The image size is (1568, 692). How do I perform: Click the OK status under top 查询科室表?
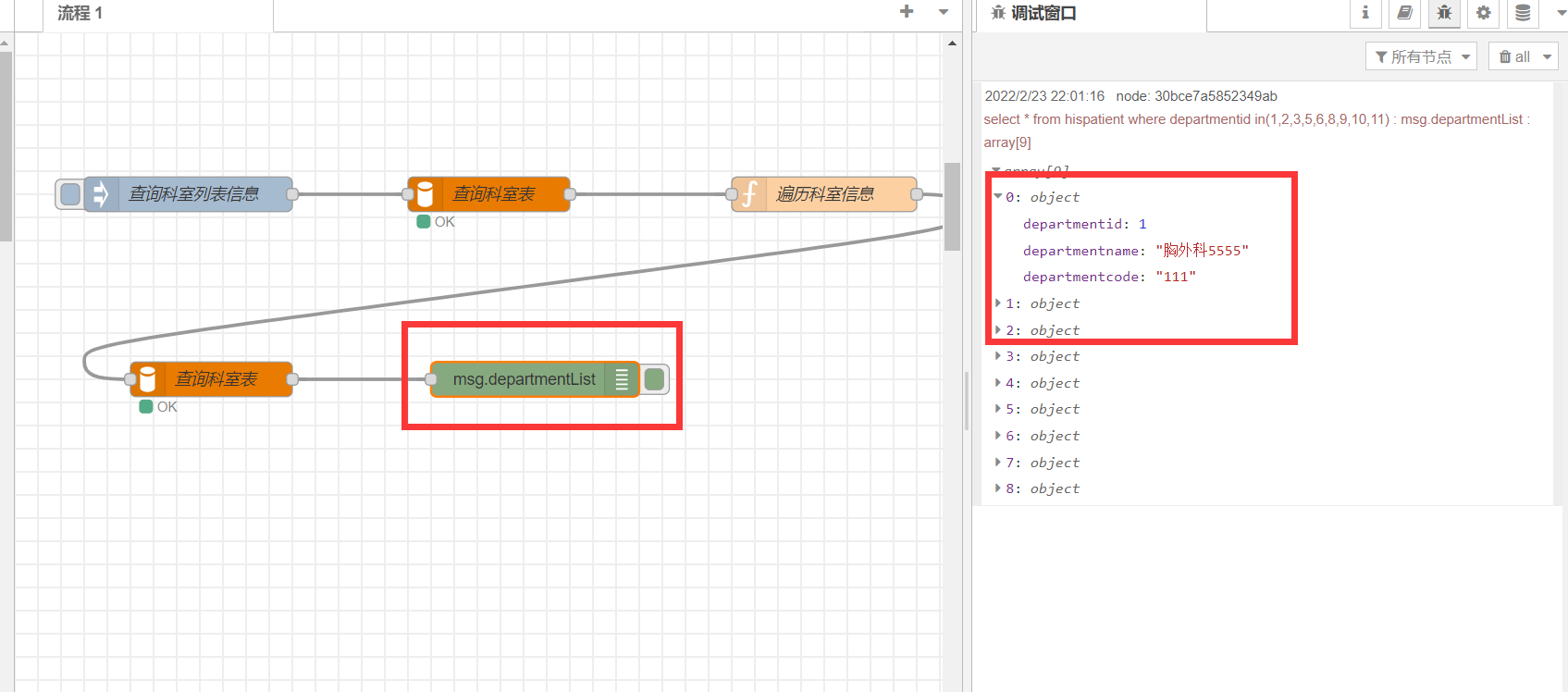pos(436,222)
